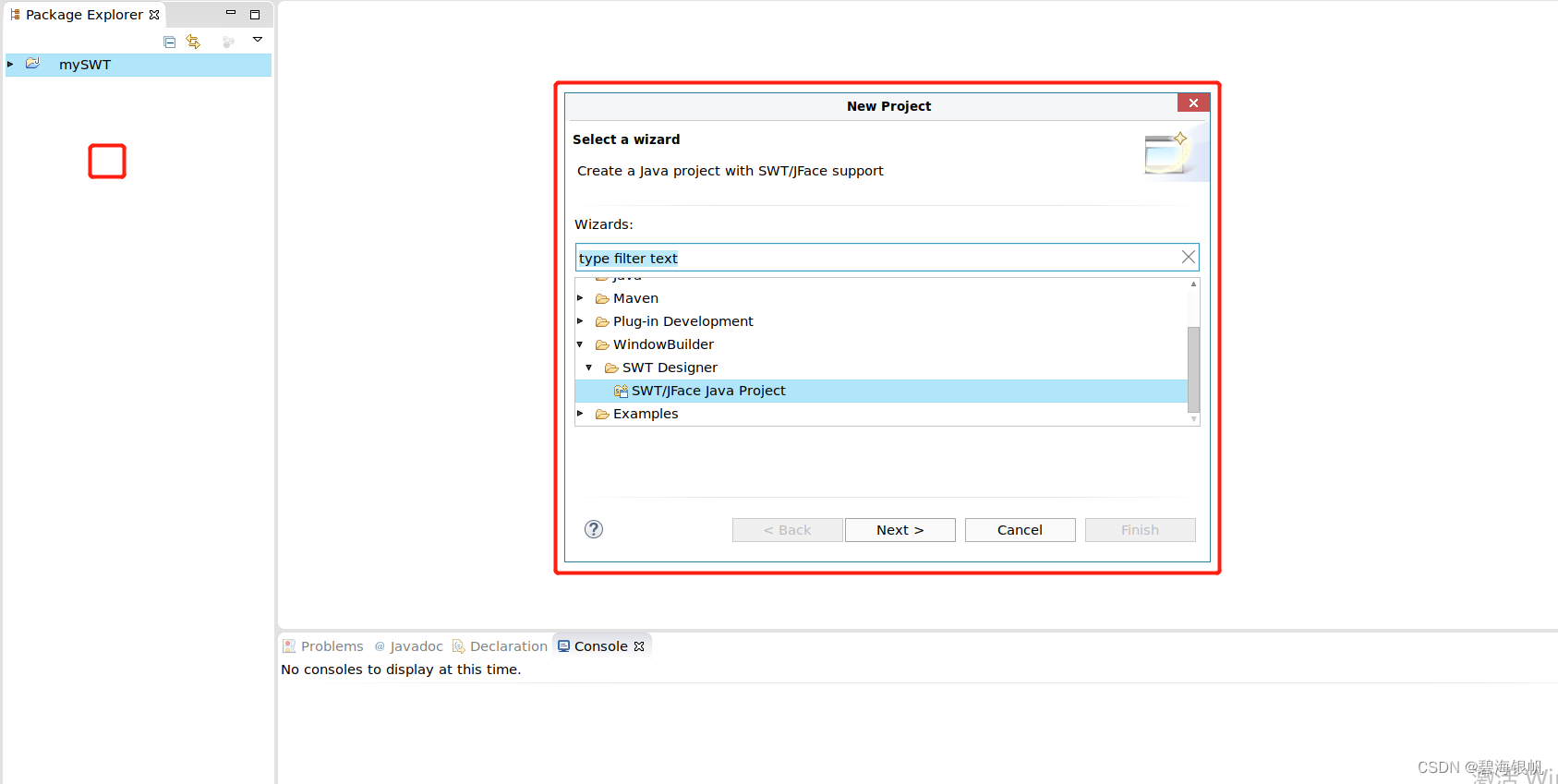
Task: Click the mySWT project folder icon
Action: (x=33, y=64)
